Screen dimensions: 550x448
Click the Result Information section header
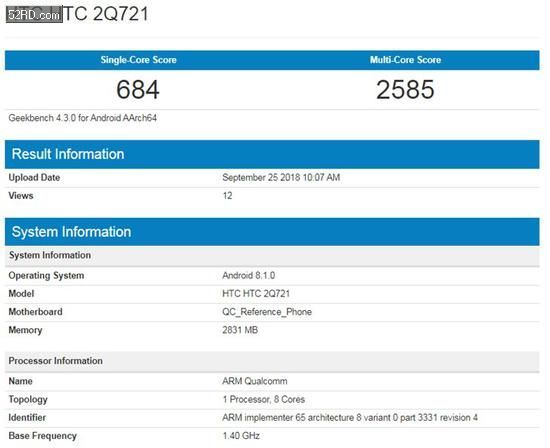coord(272,154)
